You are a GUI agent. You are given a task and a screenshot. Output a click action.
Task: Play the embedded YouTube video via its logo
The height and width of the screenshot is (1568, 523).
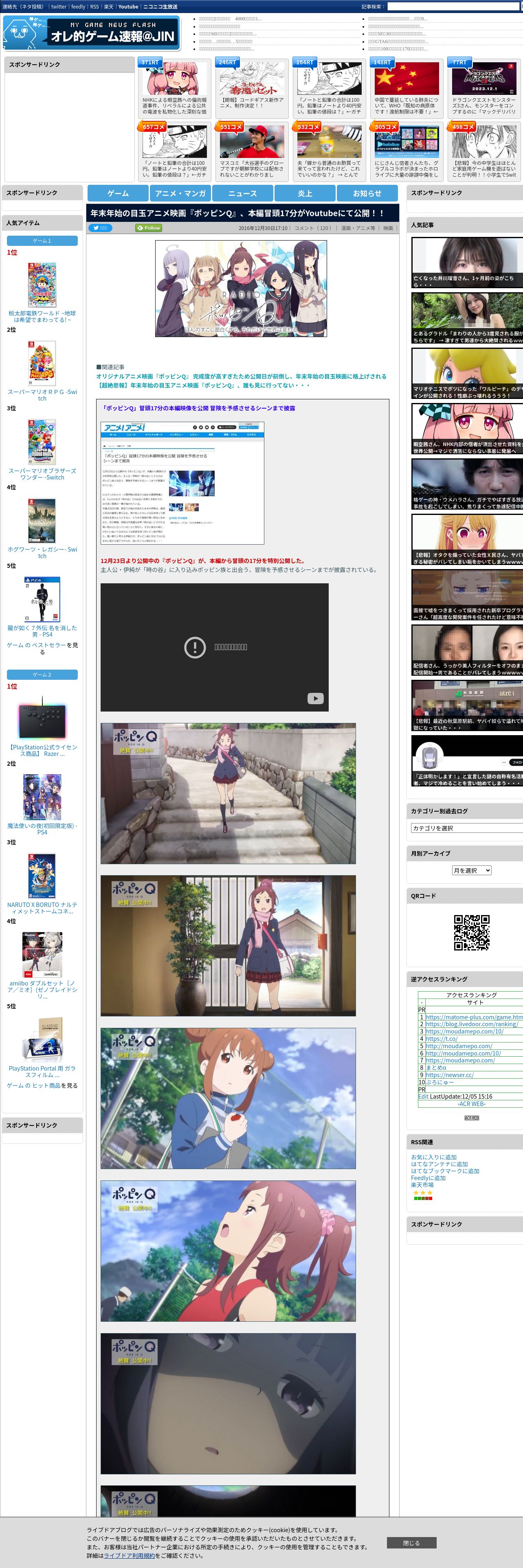click(x=315, y=698)
